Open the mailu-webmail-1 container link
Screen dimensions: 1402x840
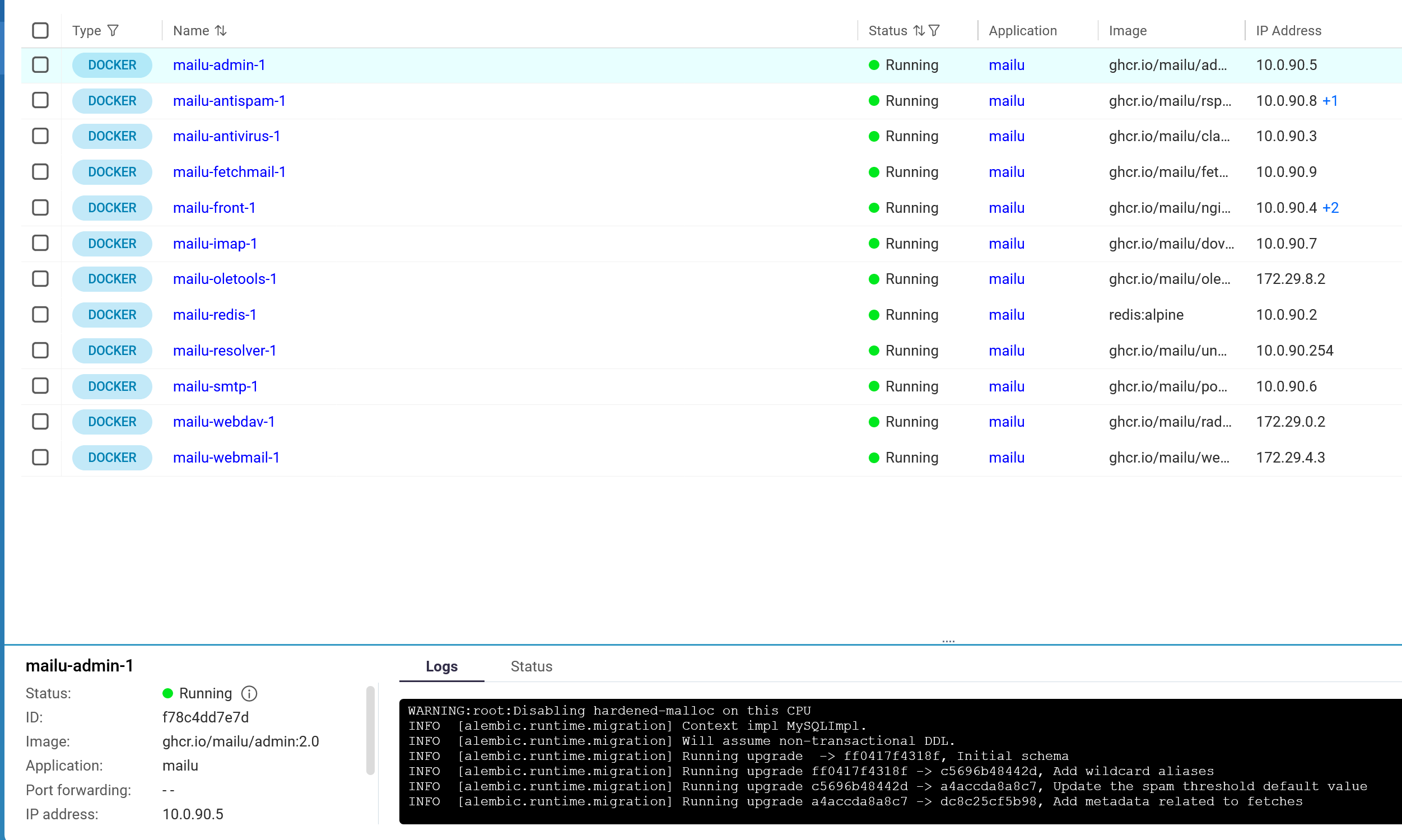(x=226, y=458)
